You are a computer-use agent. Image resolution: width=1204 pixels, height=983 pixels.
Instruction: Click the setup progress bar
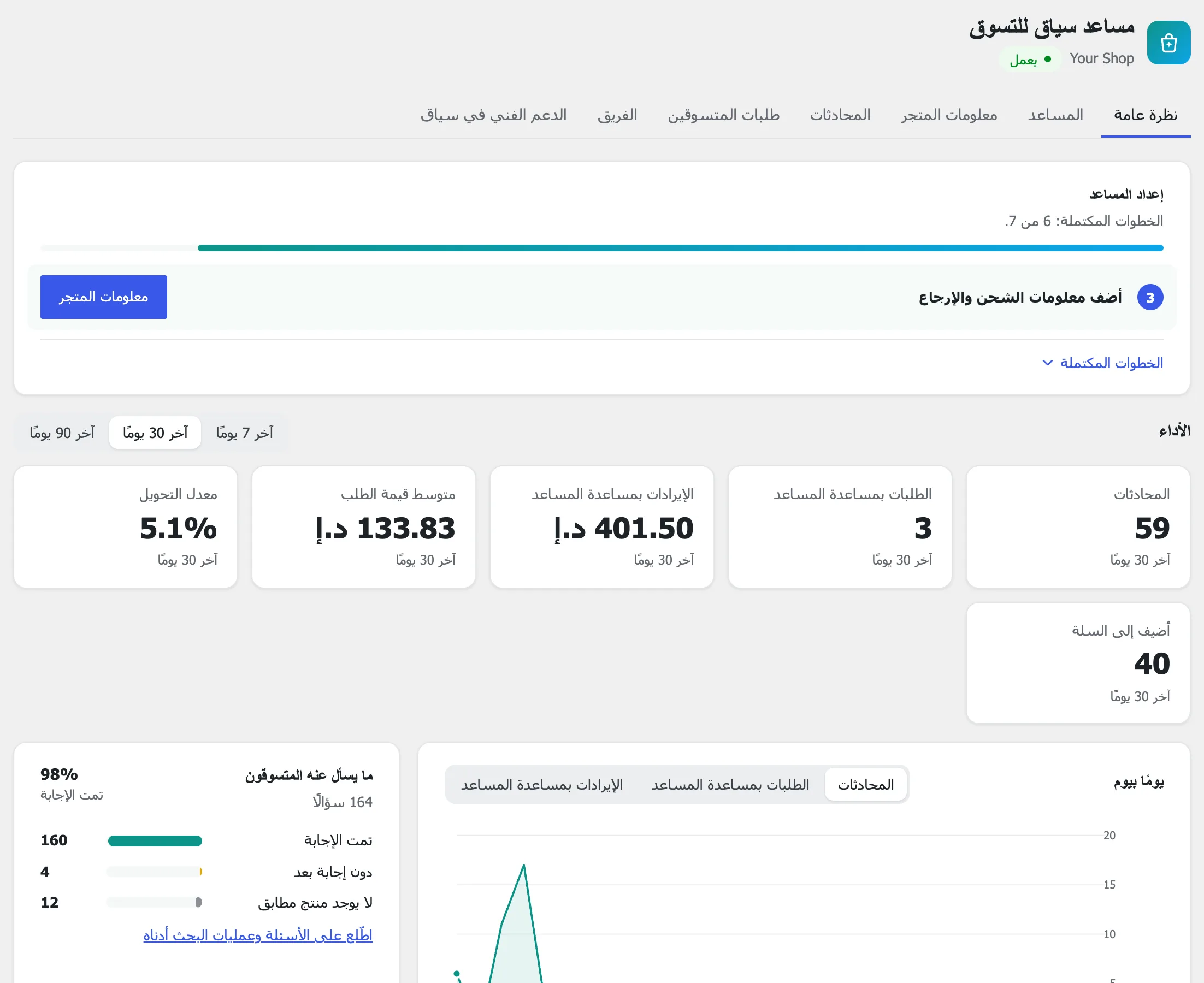(601, 248)
